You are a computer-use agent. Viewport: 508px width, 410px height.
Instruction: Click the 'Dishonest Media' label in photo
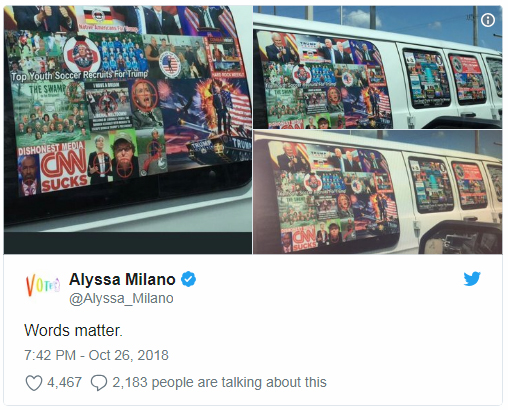(x=51, y=148)
